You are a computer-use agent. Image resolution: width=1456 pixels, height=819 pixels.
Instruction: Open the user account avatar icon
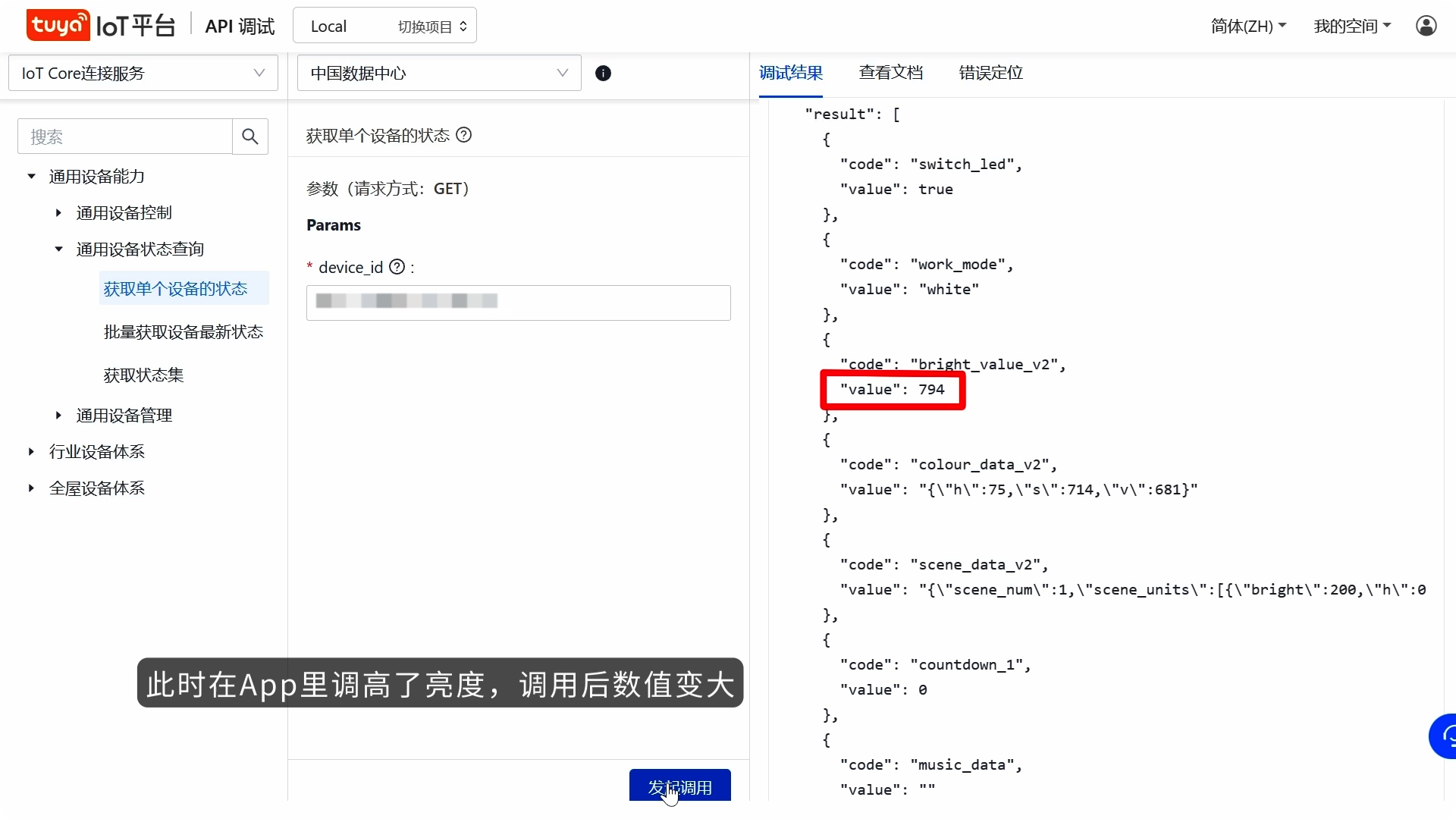(1426, 26)
